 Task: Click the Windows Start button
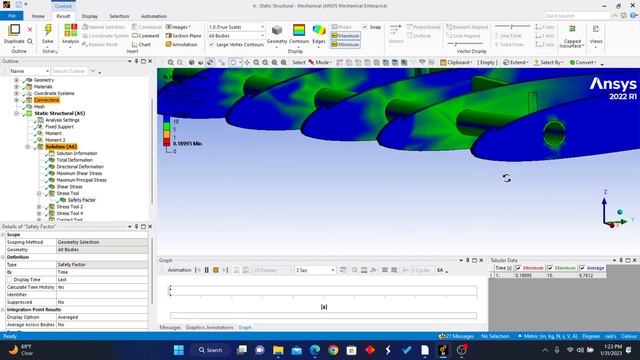coord(179,350)
